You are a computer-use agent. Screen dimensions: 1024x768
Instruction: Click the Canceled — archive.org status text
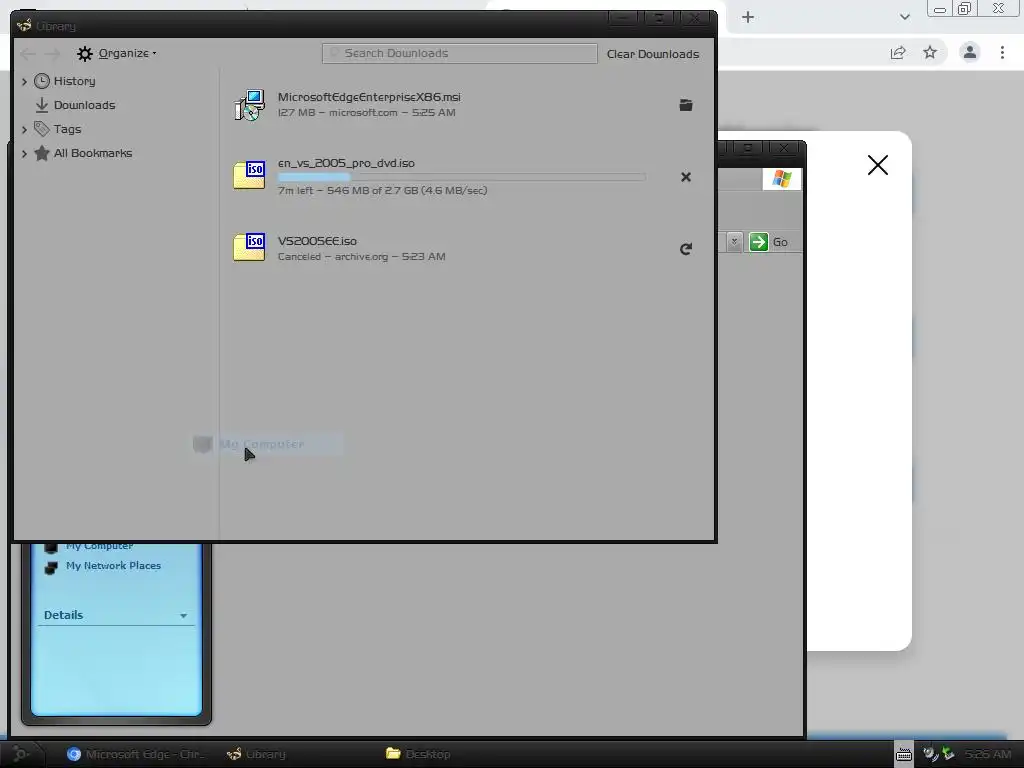(x=362, y=257)
